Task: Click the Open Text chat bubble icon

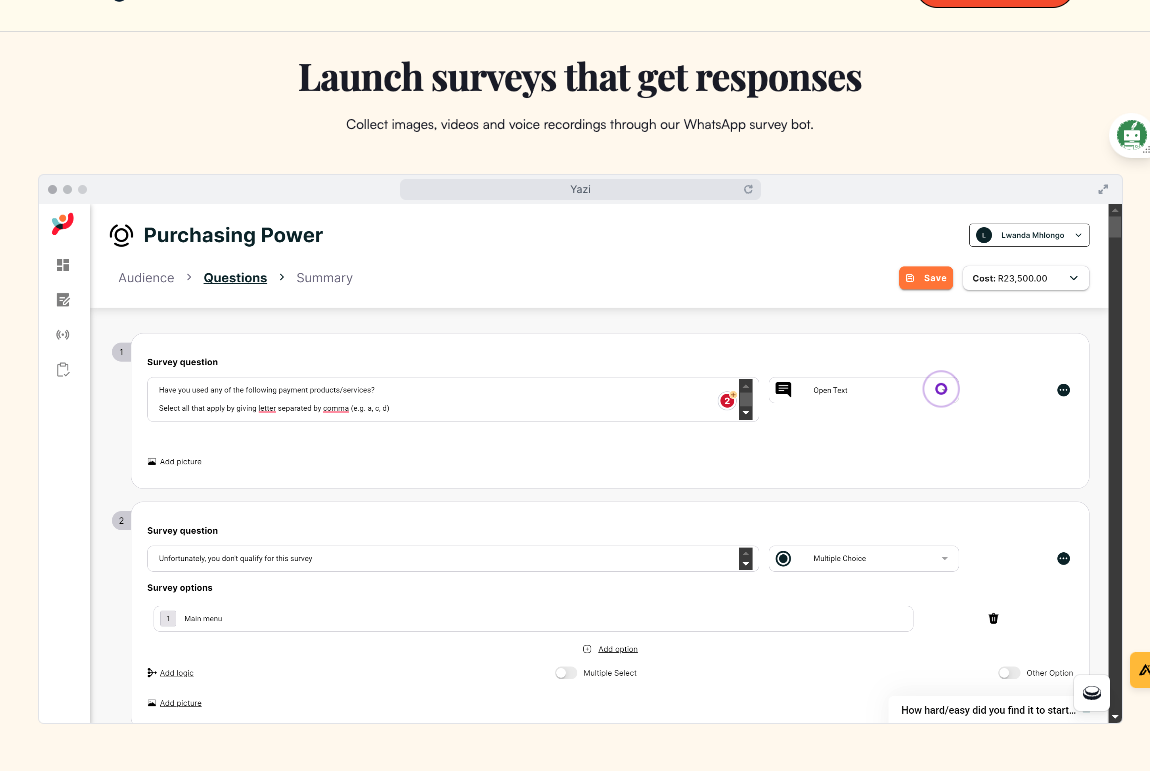Action: 783,390
